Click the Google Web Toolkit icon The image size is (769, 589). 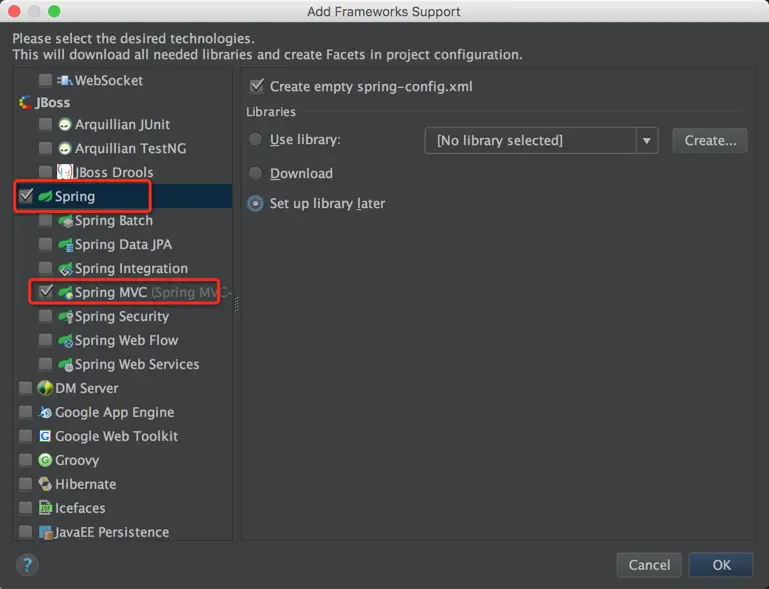pyautogui.click(x=45, y=436)
